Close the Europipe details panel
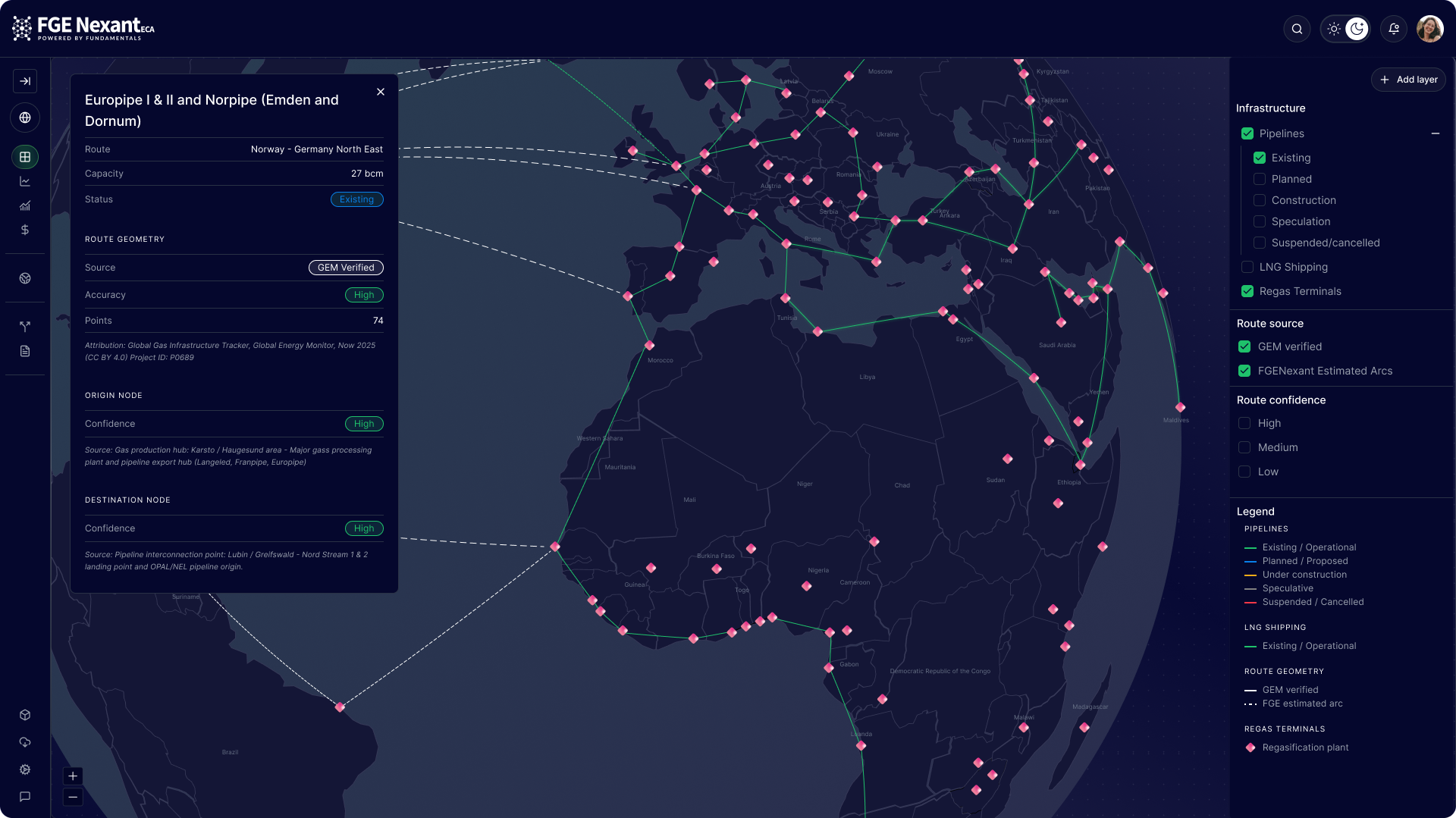Screen dimensions: 1456x818 pyautogui.click(x=381, y=92)
